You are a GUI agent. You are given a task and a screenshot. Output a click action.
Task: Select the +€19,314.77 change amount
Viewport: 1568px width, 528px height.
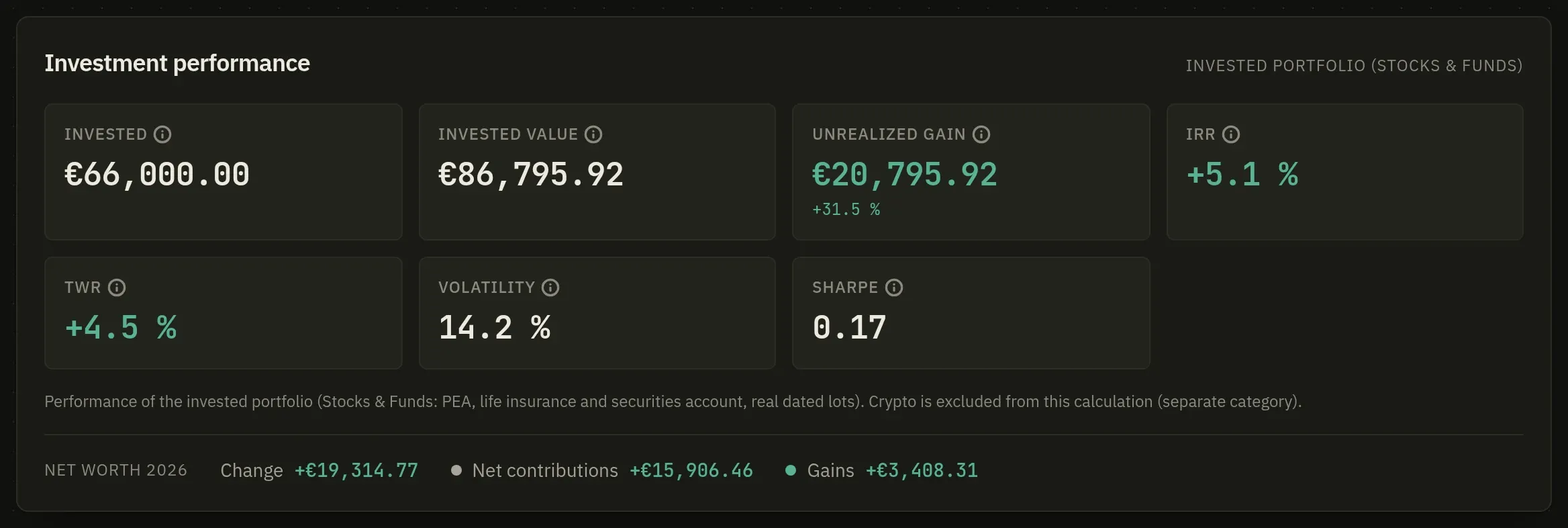356,470
